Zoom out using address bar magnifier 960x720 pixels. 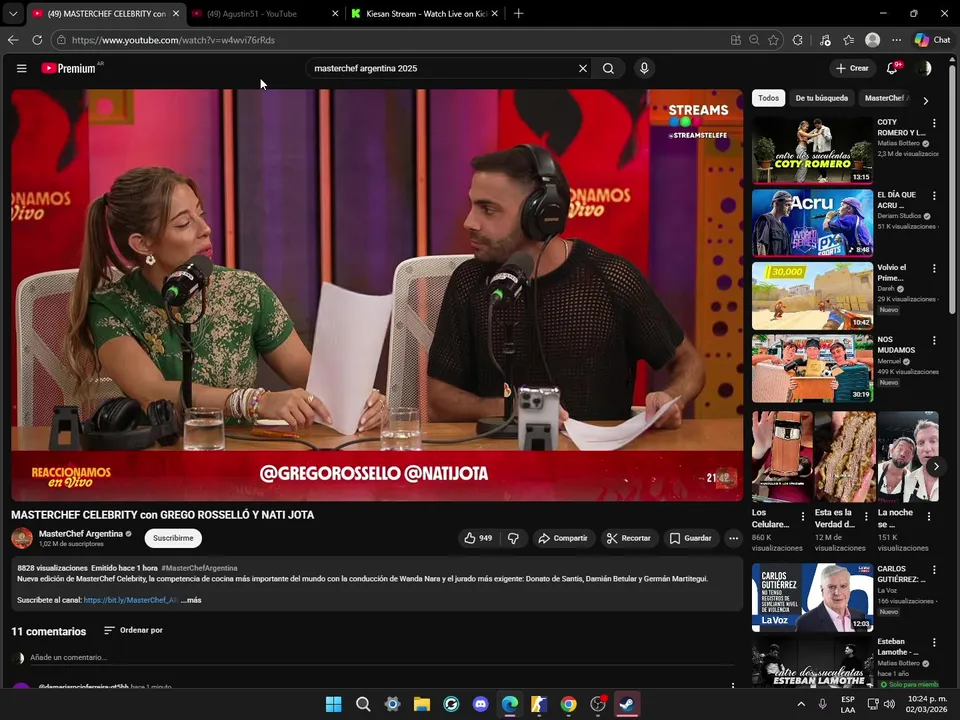[754, 40]
